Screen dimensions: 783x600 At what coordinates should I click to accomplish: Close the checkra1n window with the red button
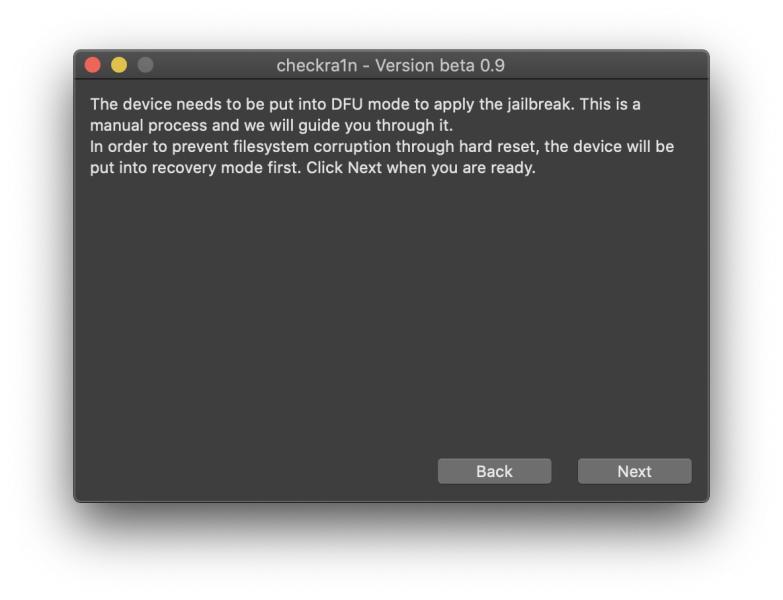point(93,65)
